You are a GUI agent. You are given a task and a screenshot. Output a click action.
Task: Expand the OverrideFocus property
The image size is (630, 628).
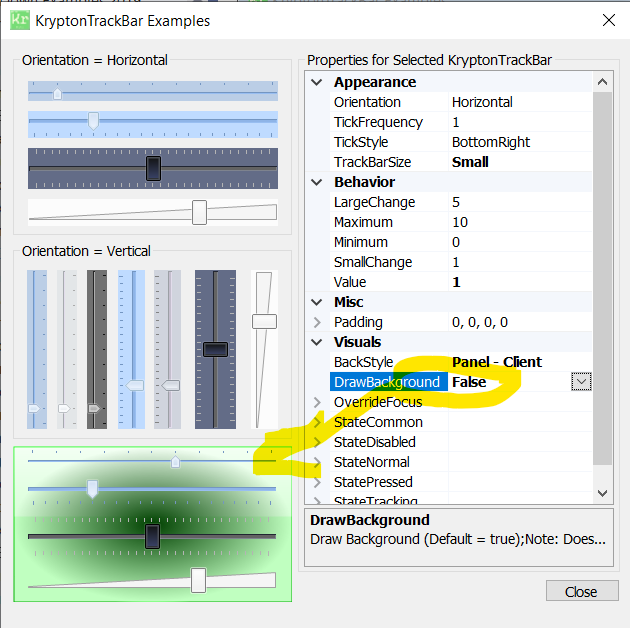317,402
